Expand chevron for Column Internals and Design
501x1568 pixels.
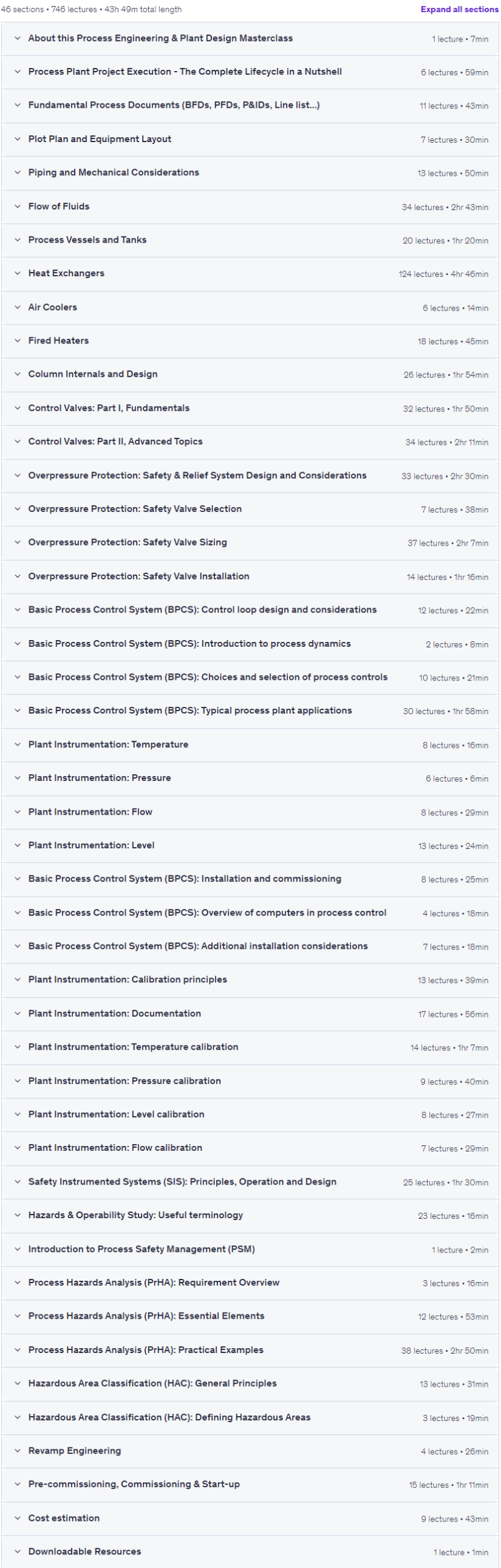tap(17, 374)
